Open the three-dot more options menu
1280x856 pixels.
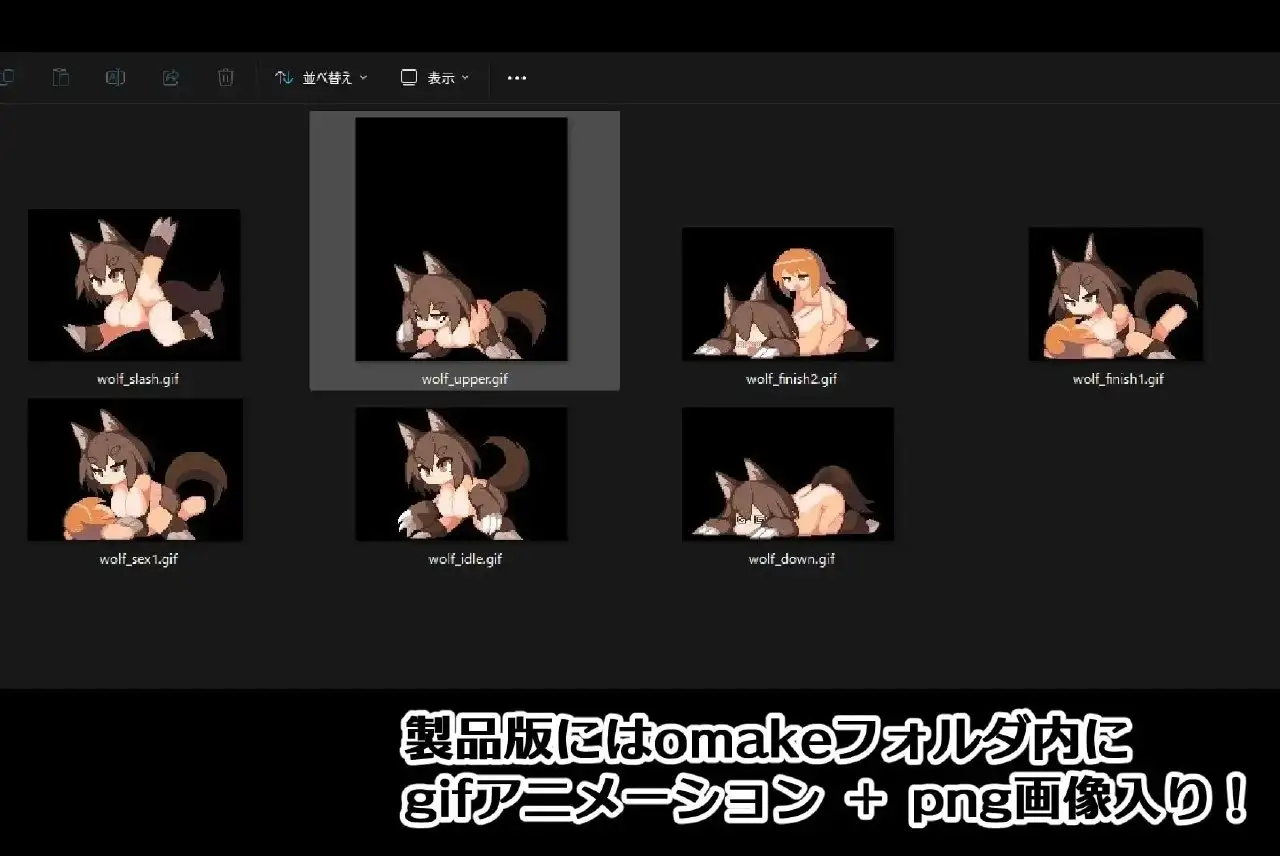tap(517, 77)
